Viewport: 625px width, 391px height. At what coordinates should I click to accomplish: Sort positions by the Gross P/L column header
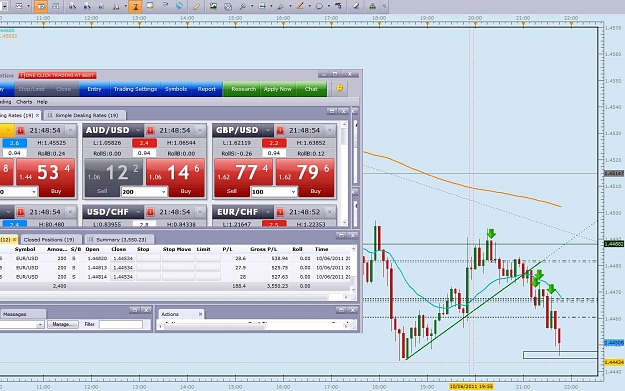point(263,249)
